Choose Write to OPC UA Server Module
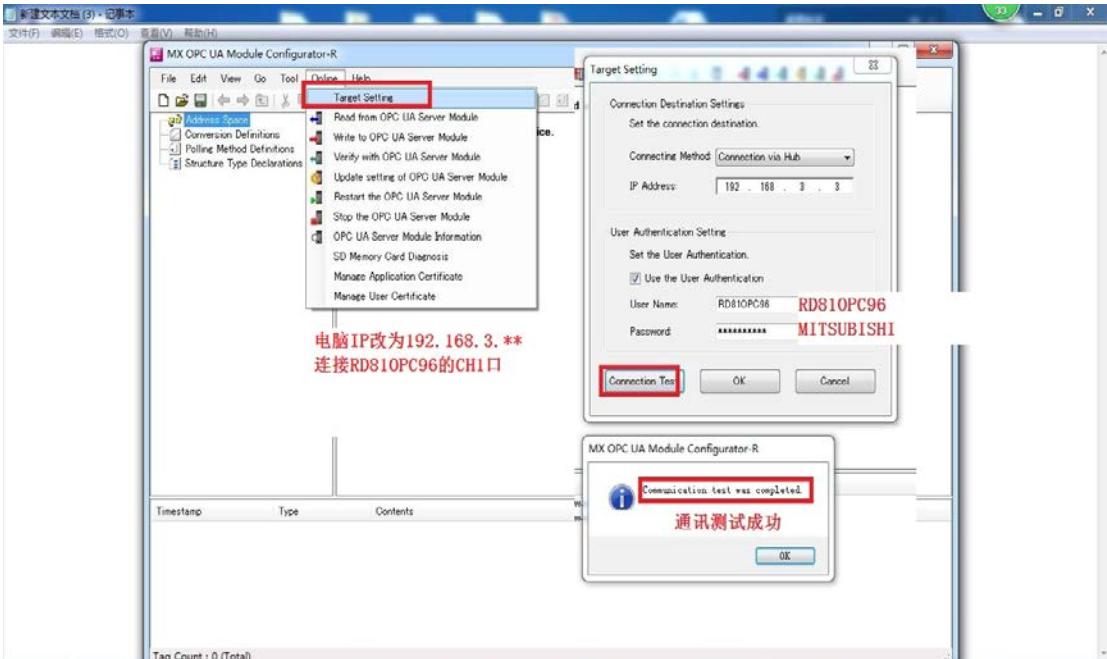This screenshot has height=659, width=1107. click(400, 137)
